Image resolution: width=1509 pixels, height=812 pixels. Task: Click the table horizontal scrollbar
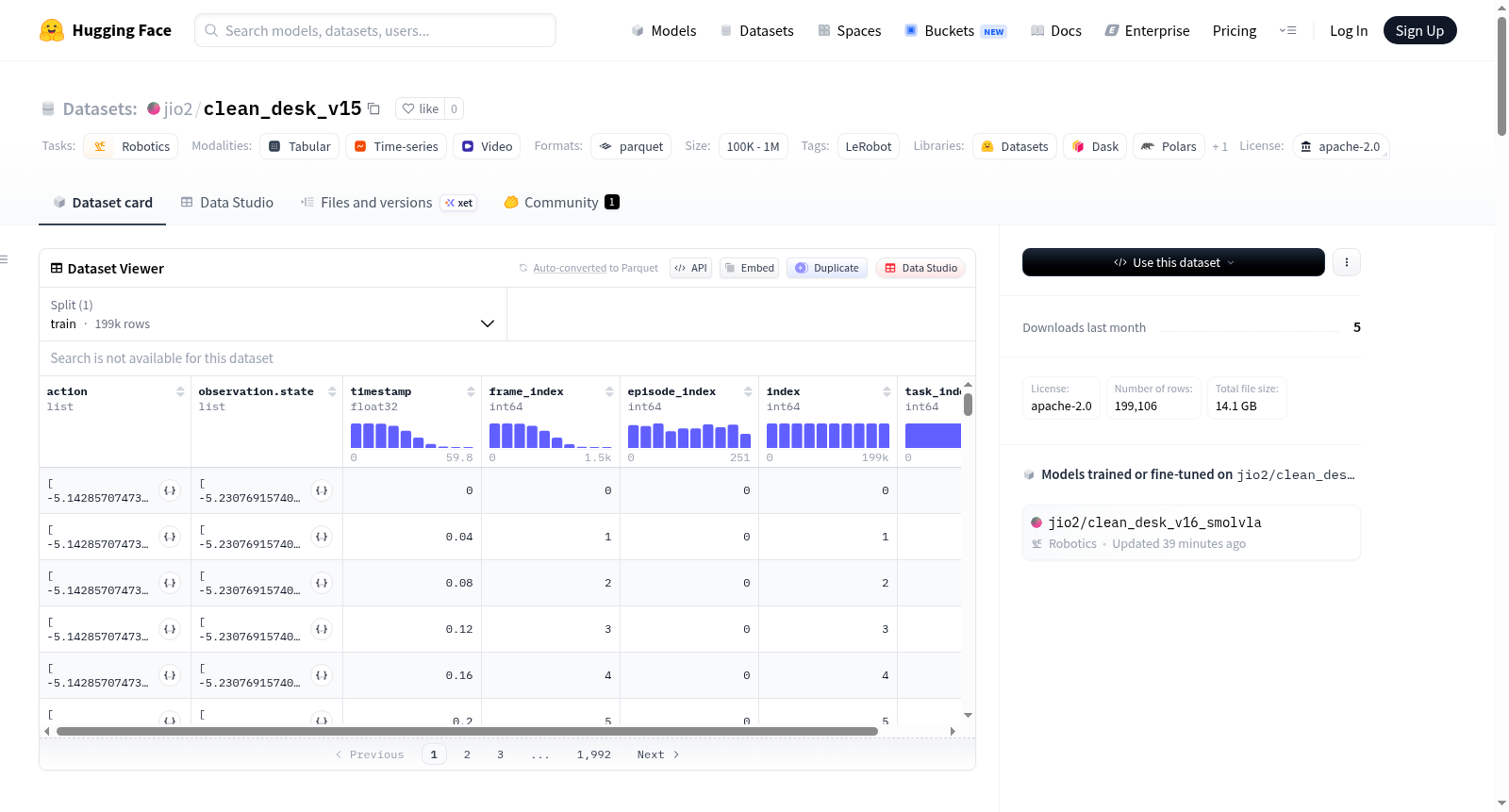467,731
